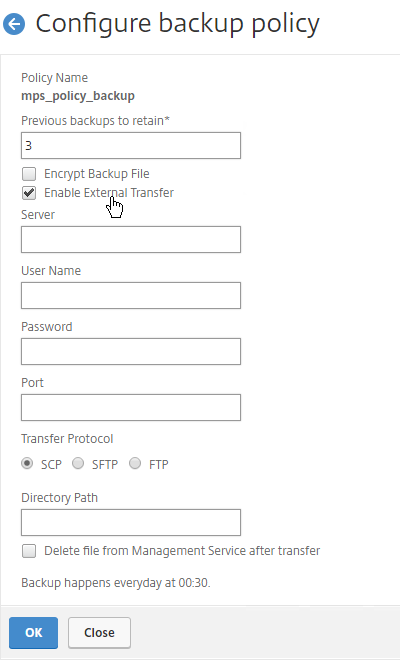The image size is (400, 660).
Task: Focus the Port text field
Action: (131, 407)
